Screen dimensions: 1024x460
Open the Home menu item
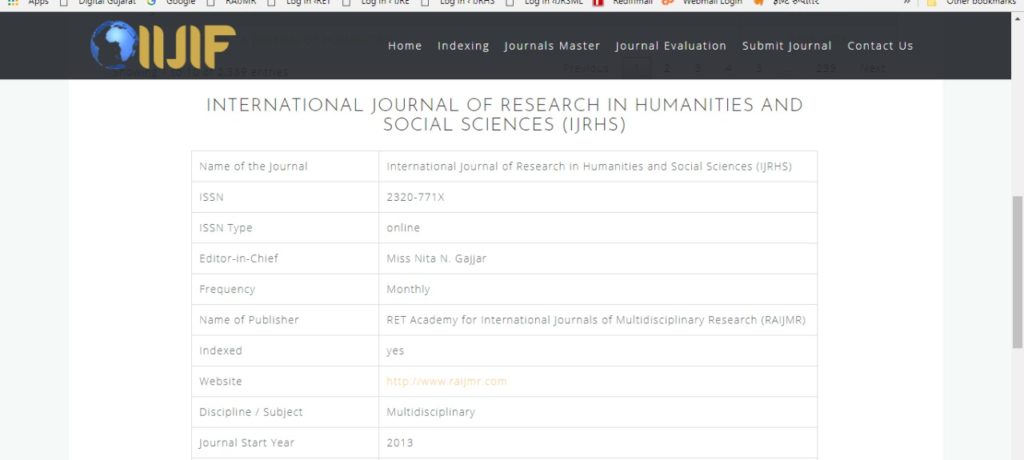click(405, 46)
